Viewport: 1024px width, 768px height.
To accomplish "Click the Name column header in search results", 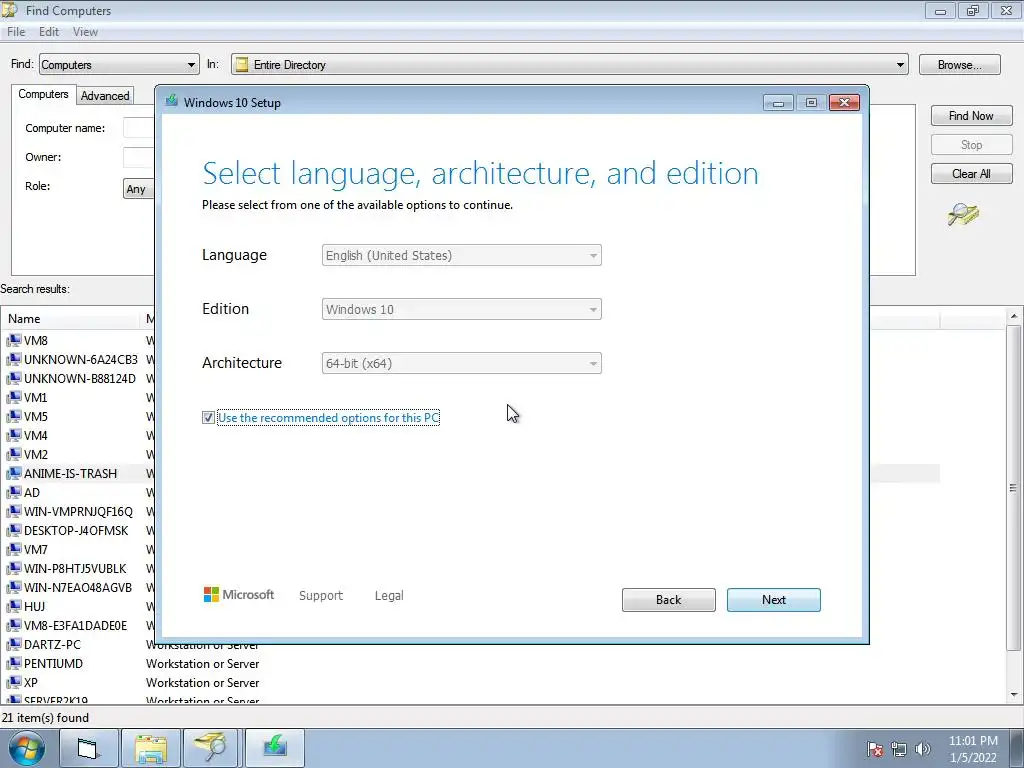I will [x=71, y=319].
